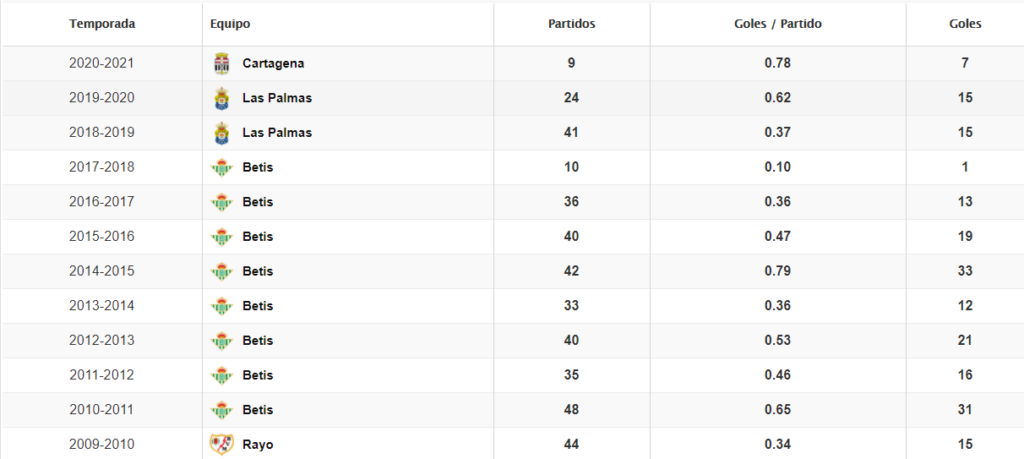Image resolution: width=1024 pixels, height=459 pixels.
Task: Click Betis crest in 2012-2013 row
Action: [222, 341]
